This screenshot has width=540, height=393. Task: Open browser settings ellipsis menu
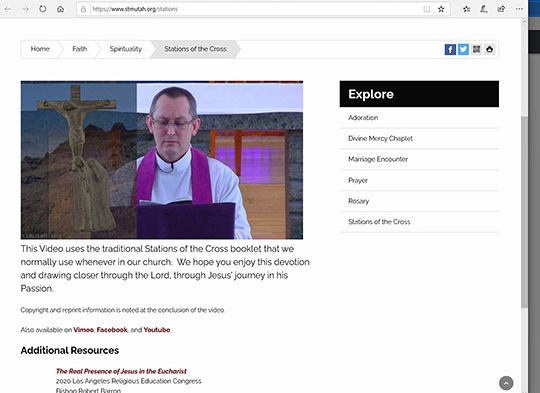click(x=519, y=9)
